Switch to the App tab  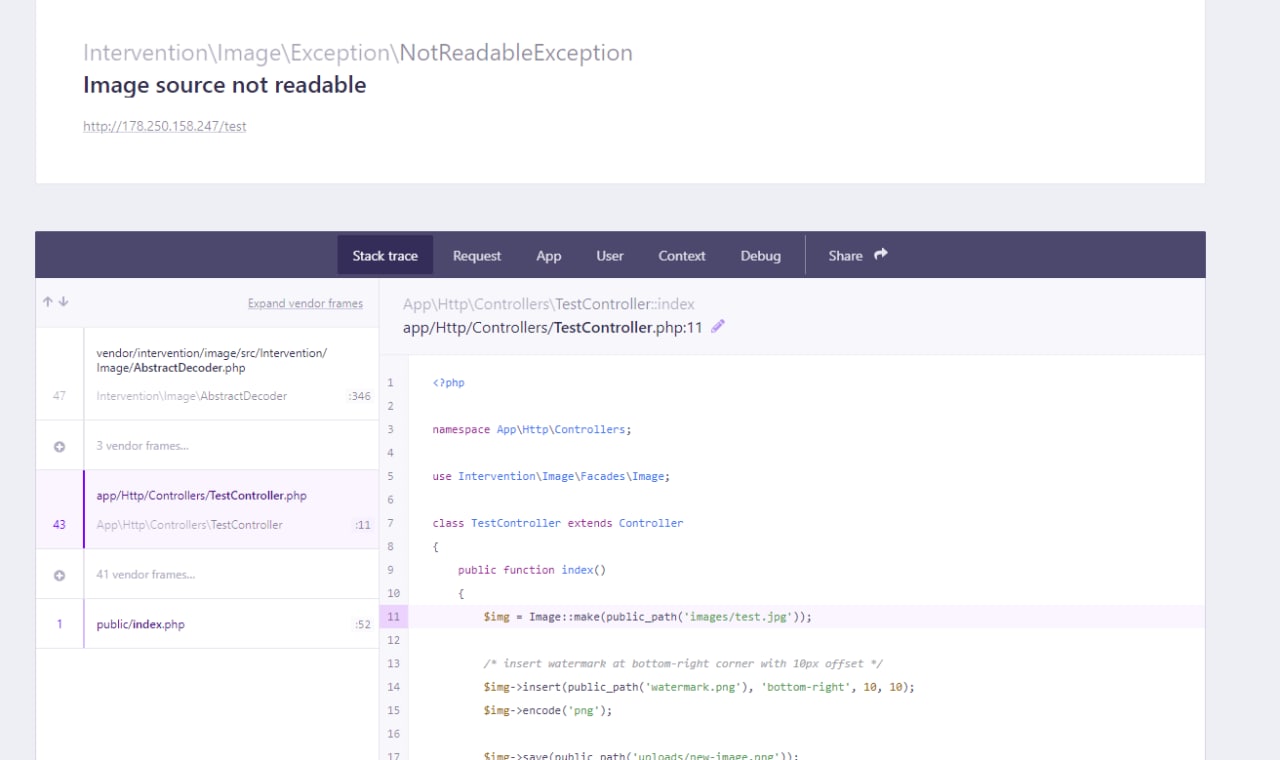[x=549, y=256]
